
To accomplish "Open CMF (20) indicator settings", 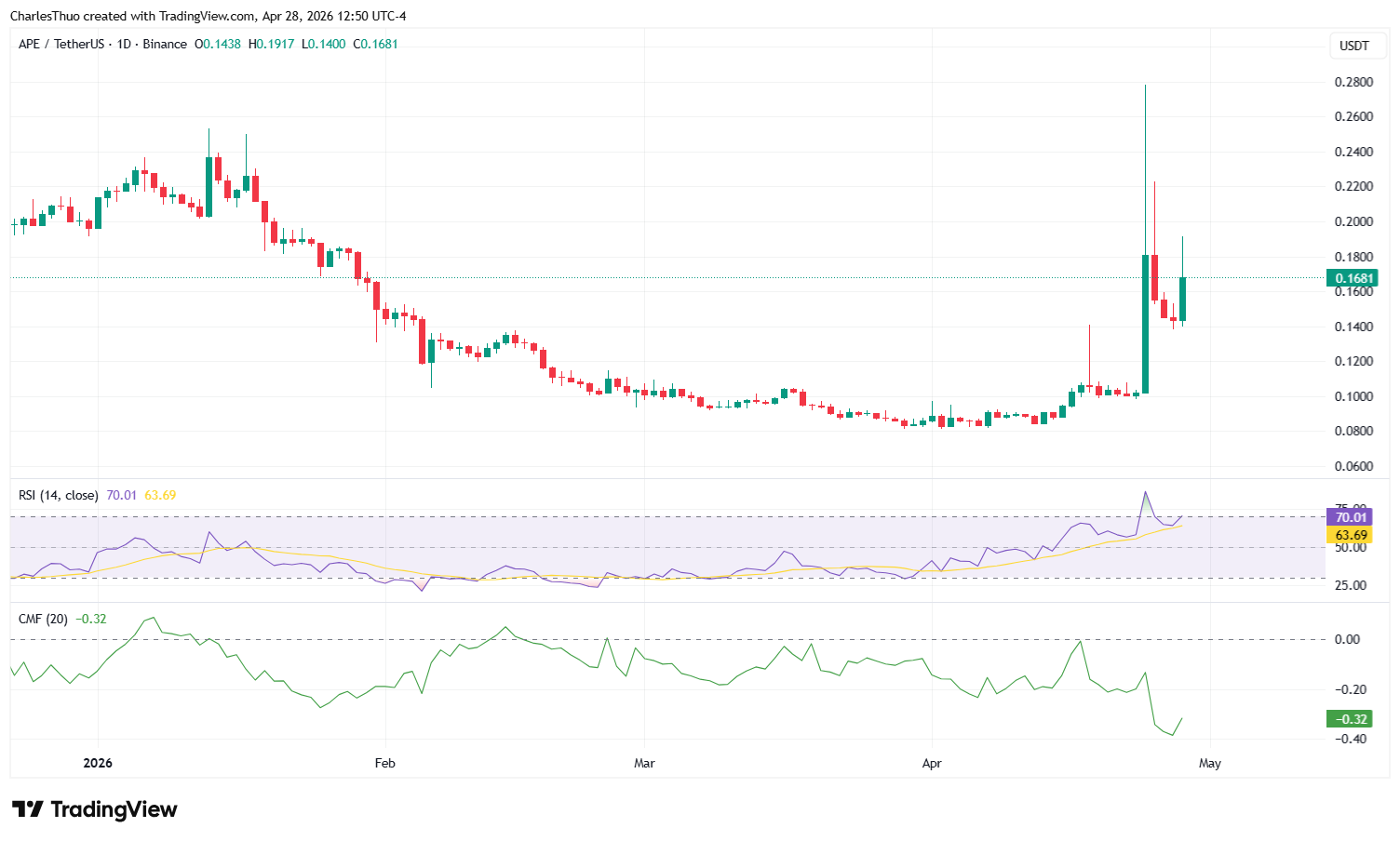I will 43,618.
